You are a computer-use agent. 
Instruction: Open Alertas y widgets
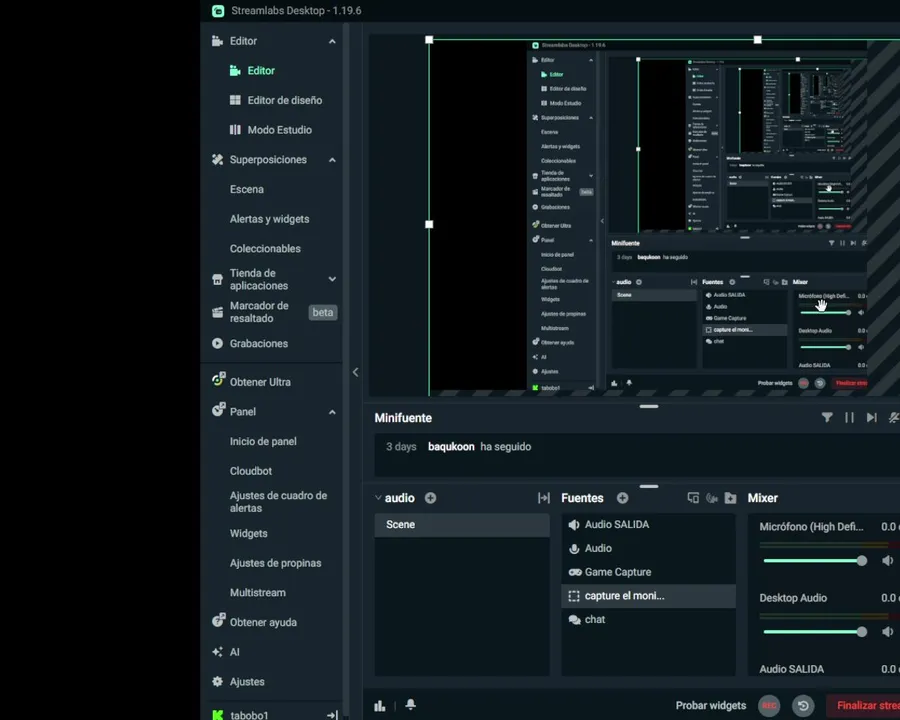tap(269, 219)
